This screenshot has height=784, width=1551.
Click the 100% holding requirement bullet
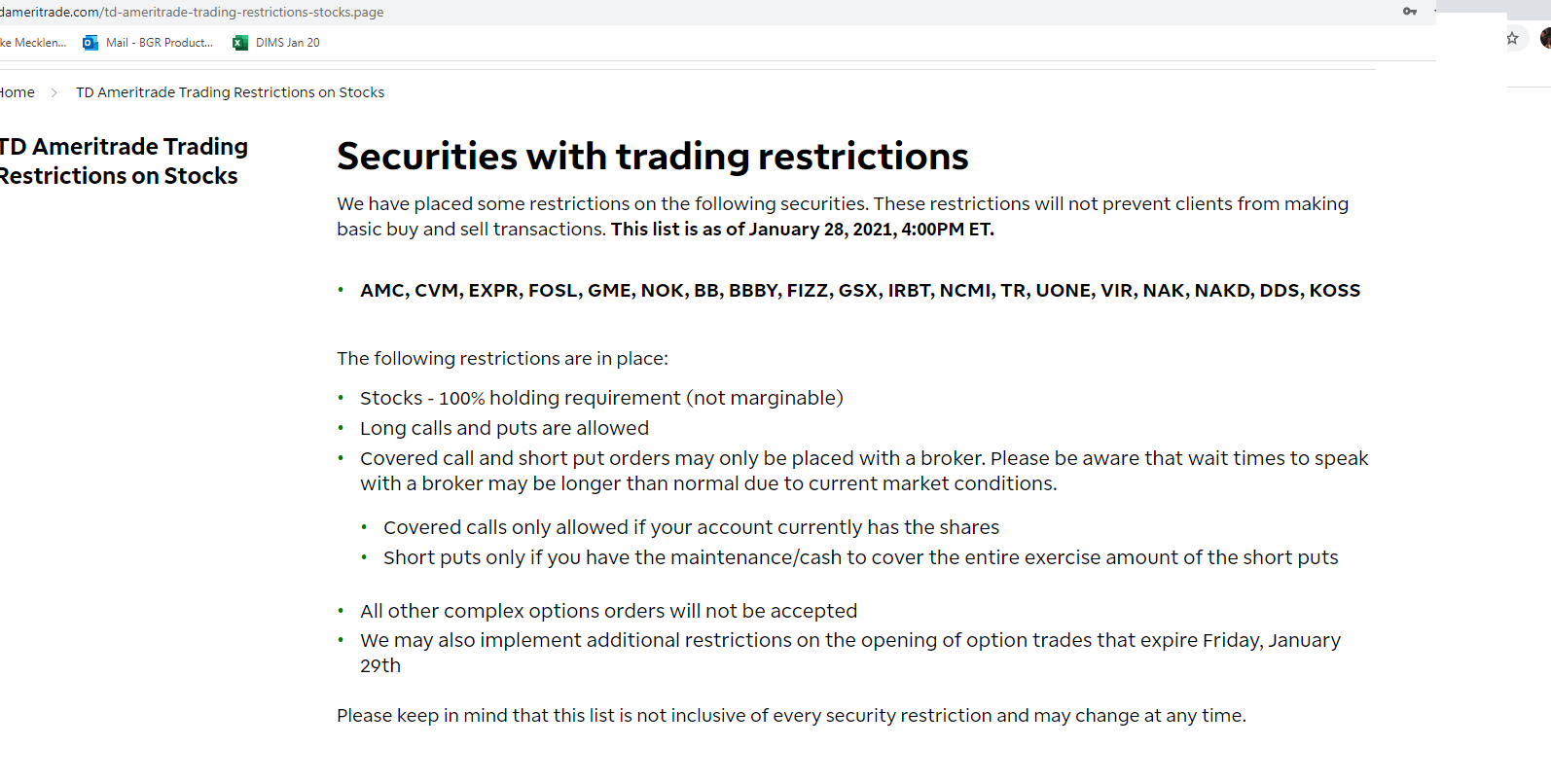click(x=601, y=398)
